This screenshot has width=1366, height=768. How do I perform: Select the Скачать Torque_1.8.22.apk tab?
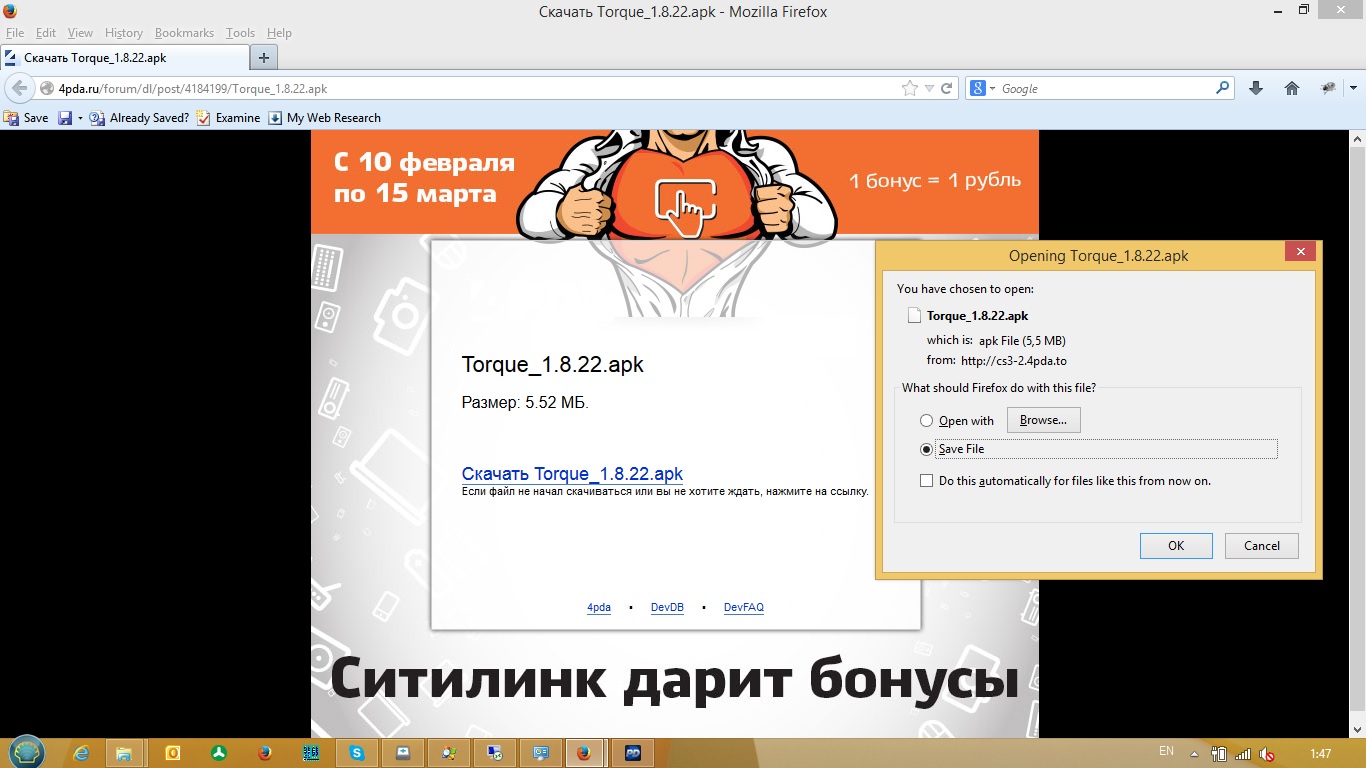click(123, 57)
